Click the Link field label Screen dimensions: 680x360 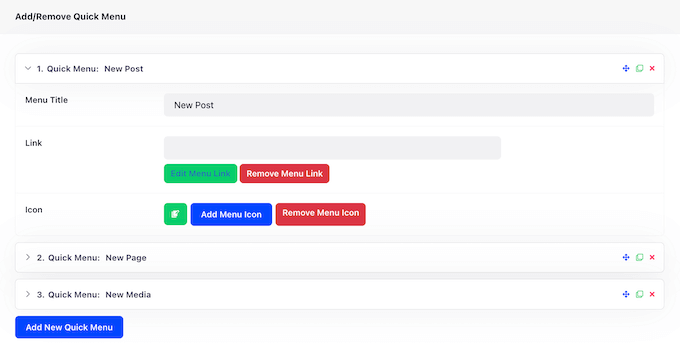click(x=33, y=143)
